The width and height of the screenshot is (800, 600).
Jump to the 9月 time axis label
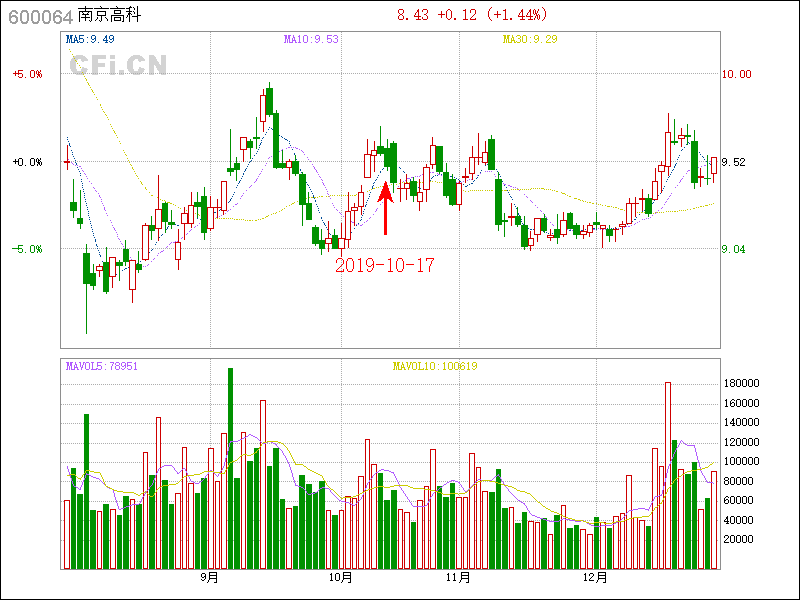(210, 577)
